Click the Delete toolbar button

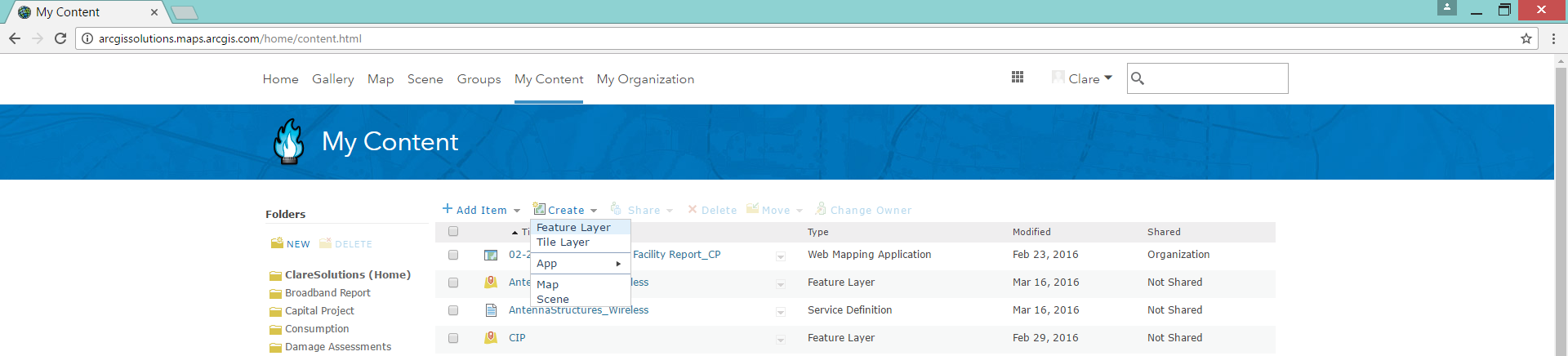pyautogui.click(x=712, y=210)
